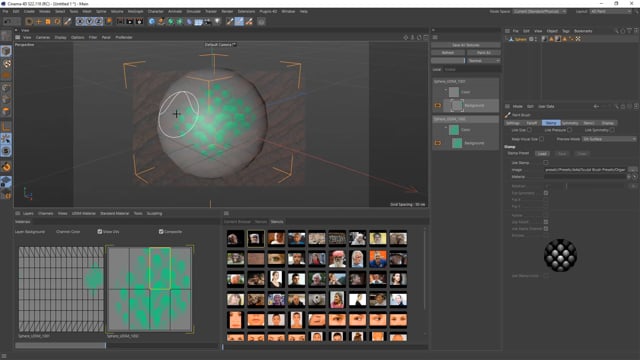Screen dimensions: 640x360
Task: Select the first face stencil thumbnail
Action: pyautogui.click(x=236, y=238)
